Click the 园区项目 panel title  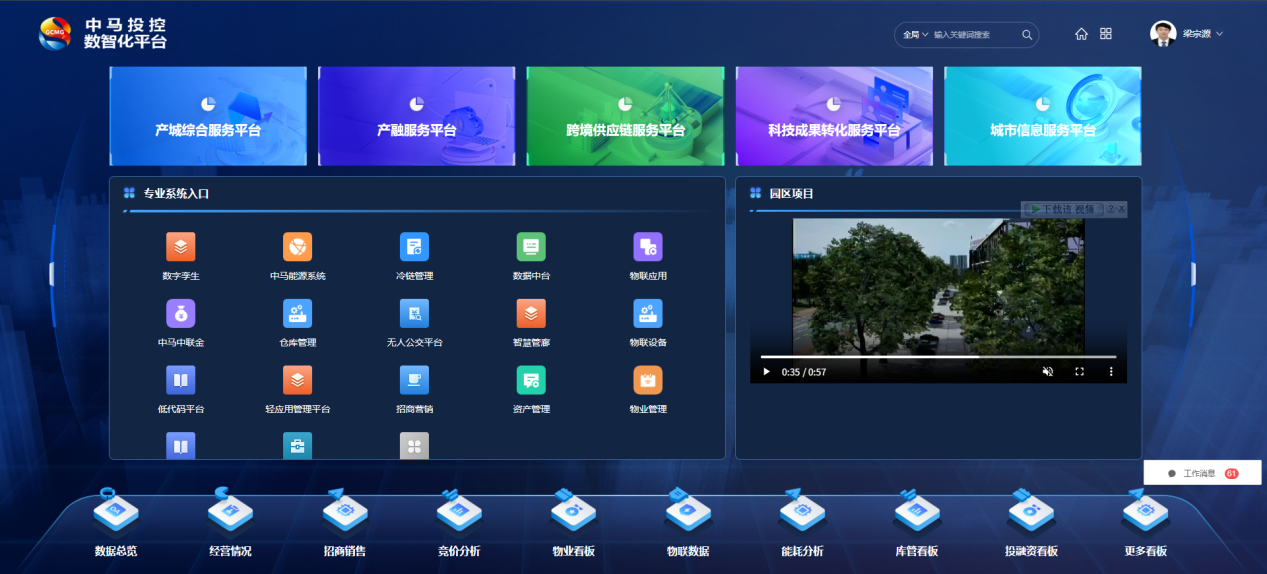click(x=791, y=194)
